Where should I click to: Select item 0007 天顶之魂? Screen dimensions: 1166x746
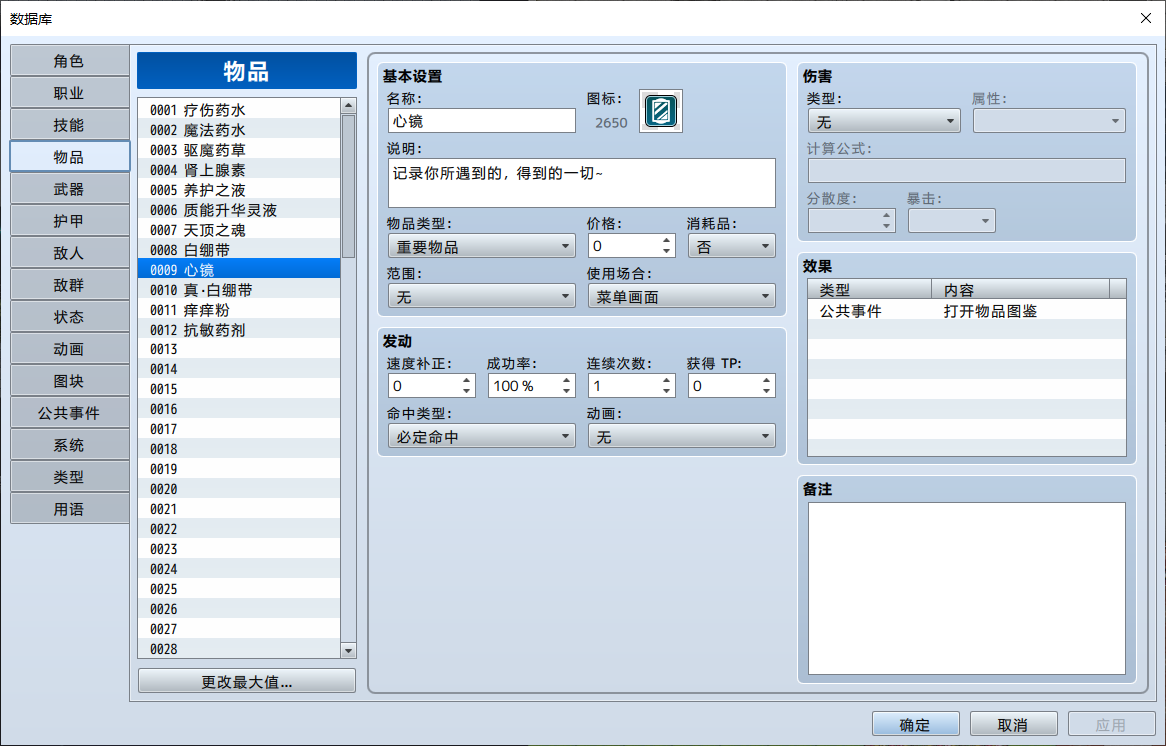point(239,230)
